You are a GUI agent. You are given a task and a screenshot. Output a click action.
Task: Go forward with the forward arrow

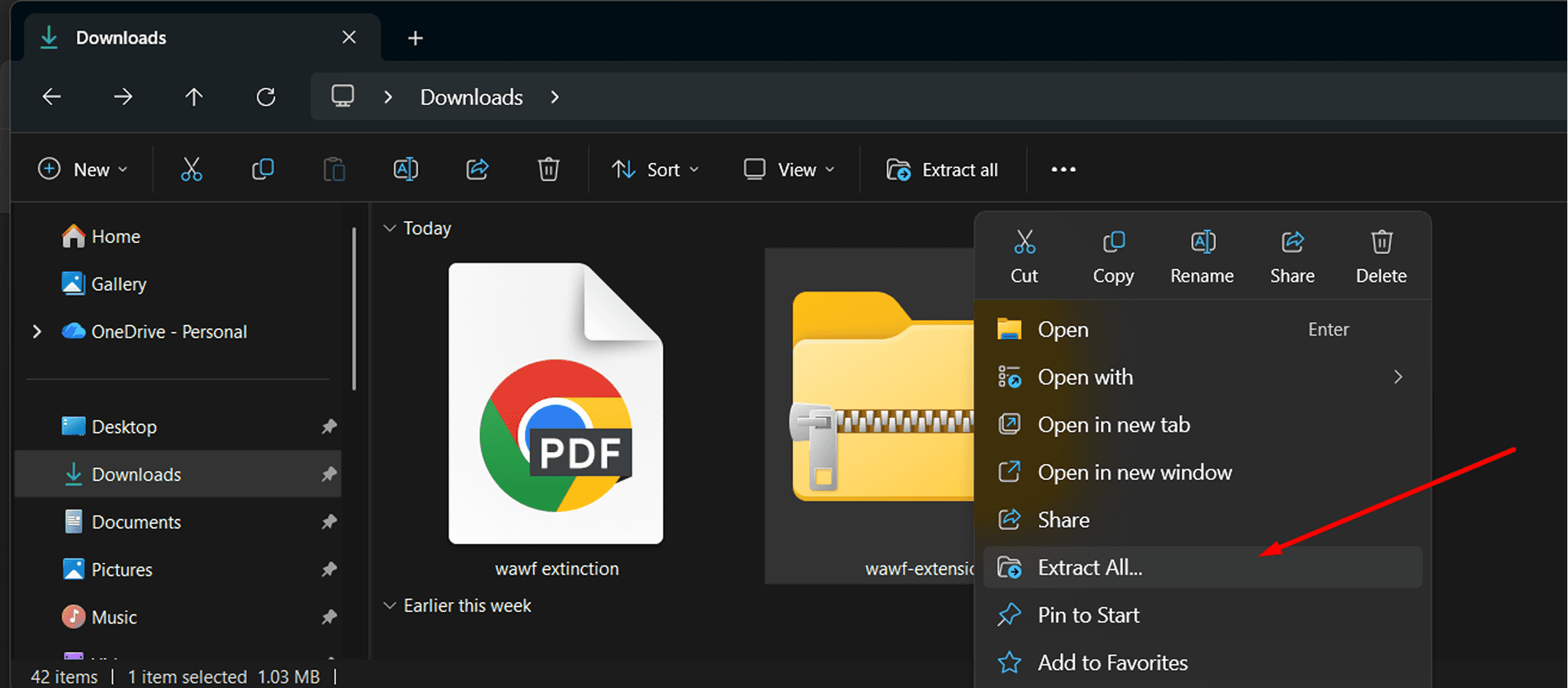point(123,97)
